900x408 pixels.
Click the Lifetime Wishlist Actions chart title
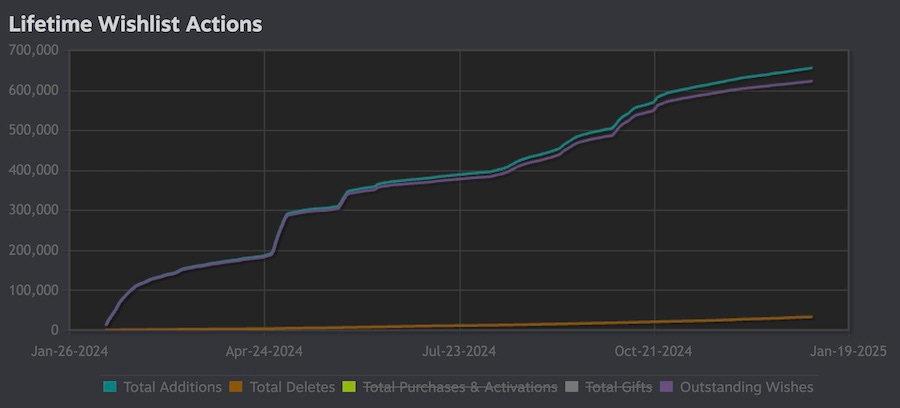click(x=135, y=25)
